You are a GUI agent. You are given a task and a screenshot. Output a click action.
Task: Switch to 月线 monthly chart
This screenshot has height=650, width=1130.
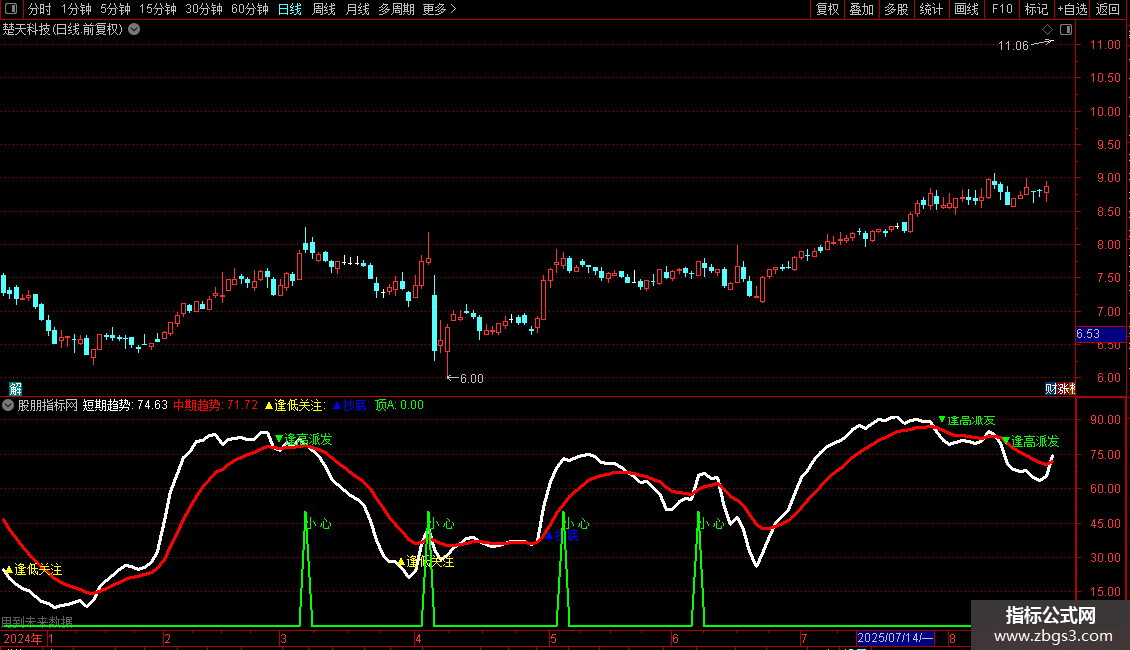coord(357,9)
